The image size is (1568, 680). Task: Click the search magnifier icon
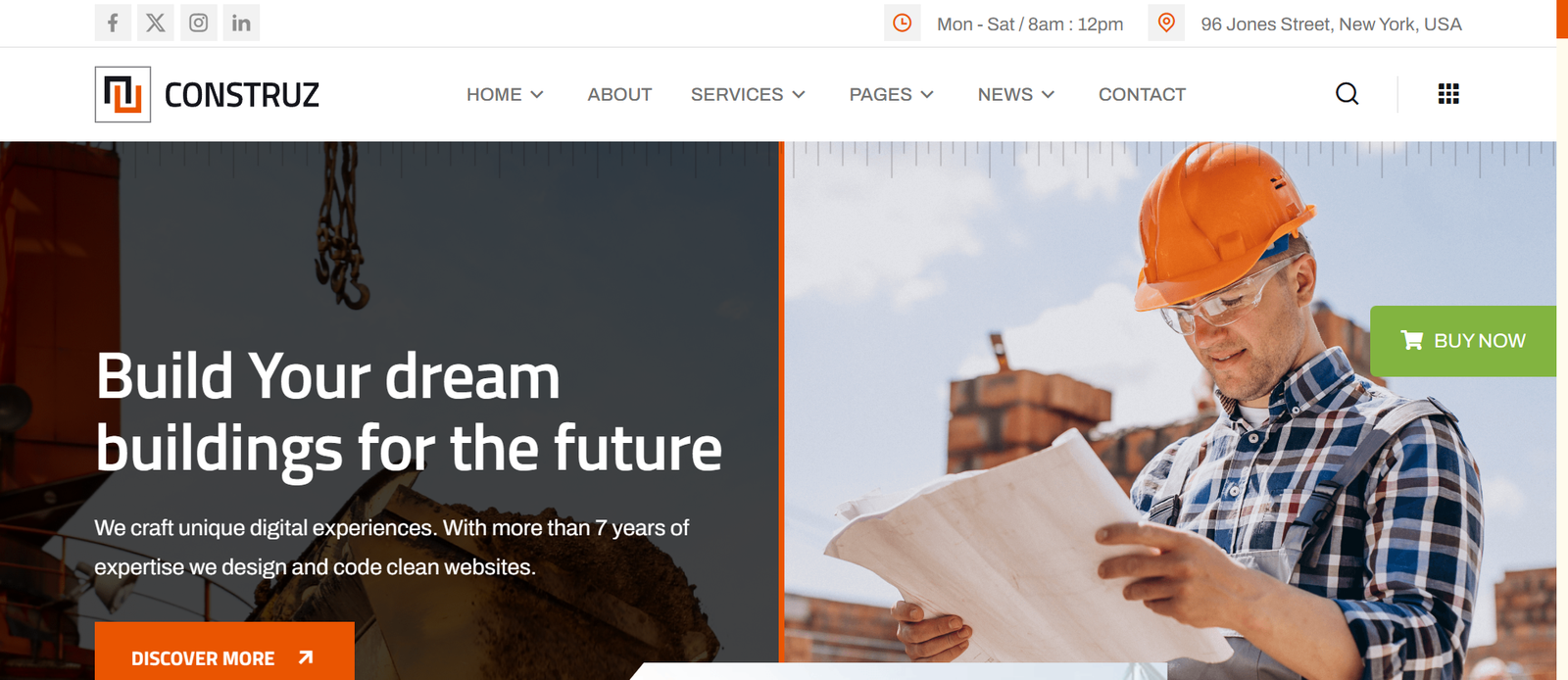point(1347,94)
